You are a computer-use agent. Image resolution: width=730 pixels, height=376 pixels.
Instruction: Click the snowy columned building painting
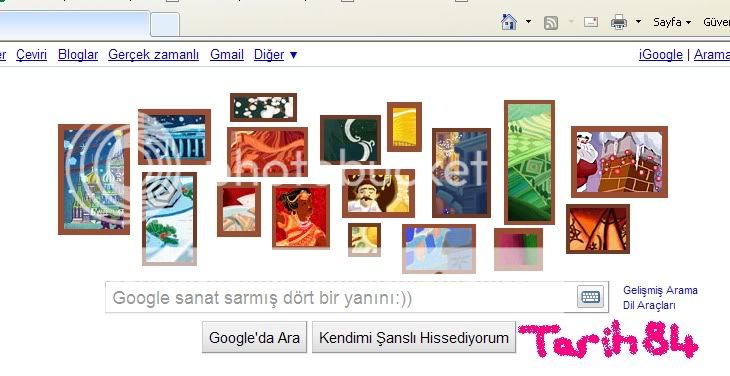tap(174, 137)
